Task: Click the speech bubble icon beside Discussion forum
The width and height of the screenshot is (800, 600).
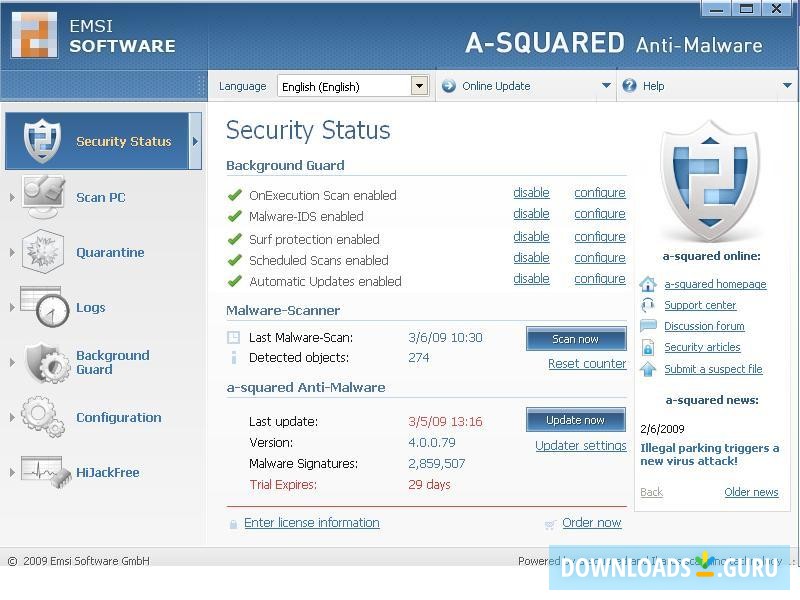Action: pos(648,326)
